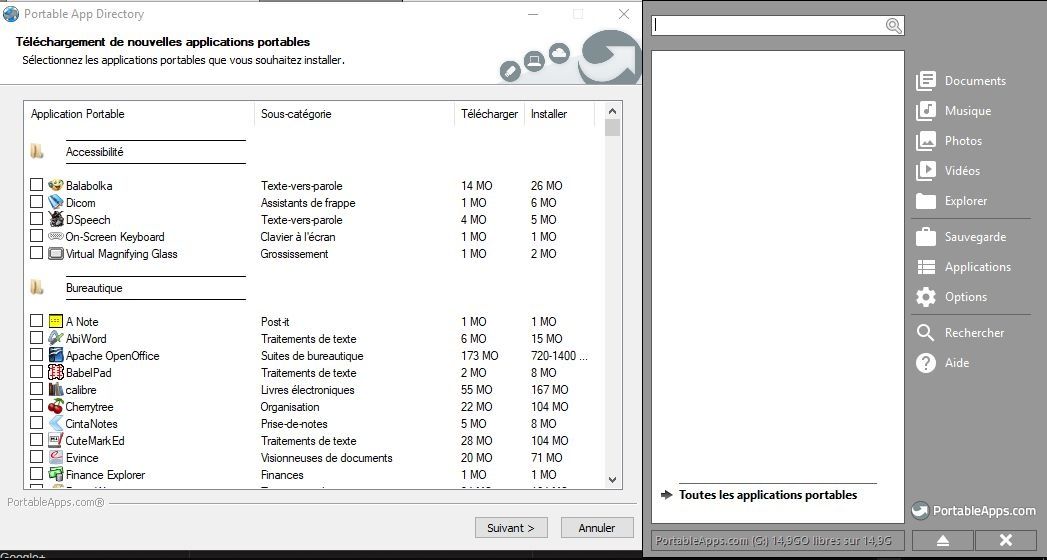Click the Explorer folder icon

925,201
